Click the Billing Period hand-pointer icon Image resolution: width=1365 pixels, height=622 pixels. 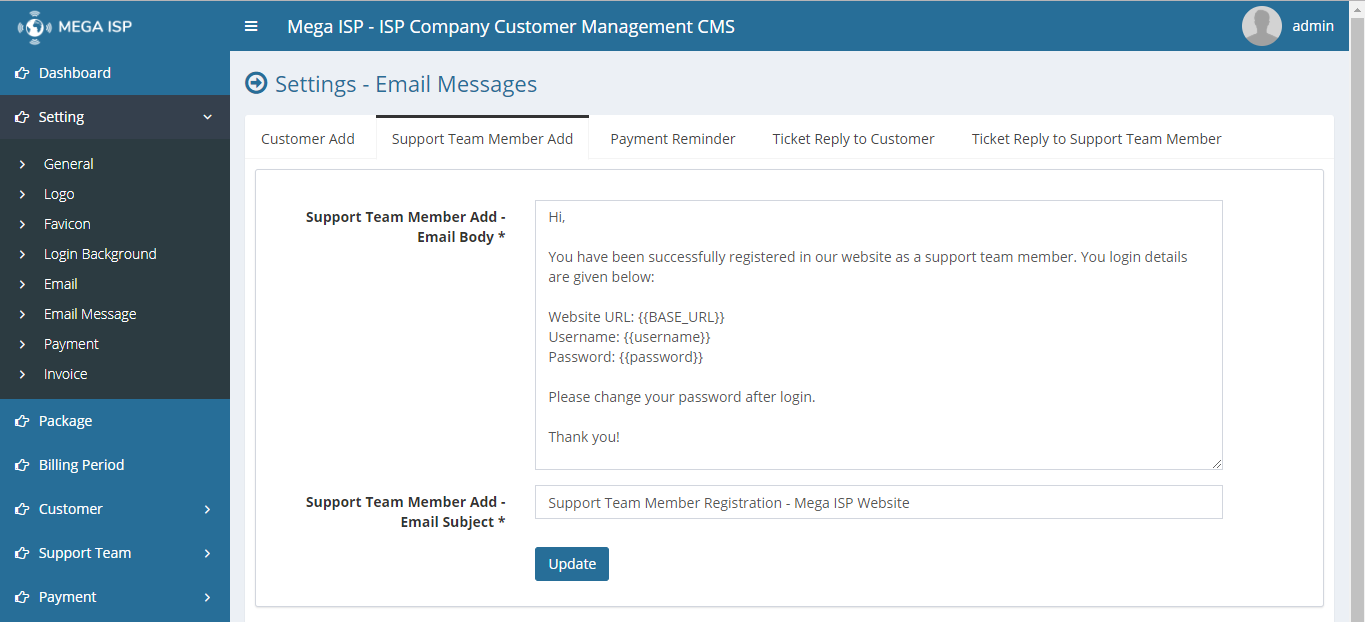[x=22, y=465]
